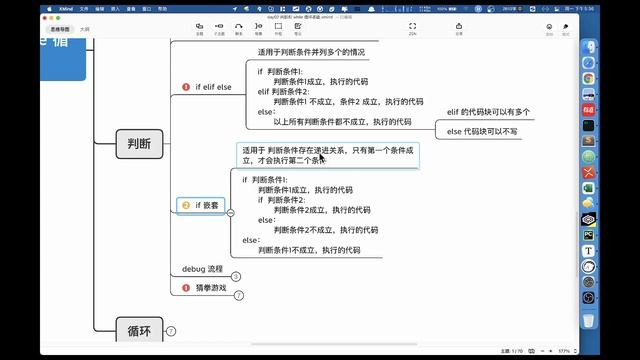Image resolution: width=640 pixels, height=360 pixels.
Task: Open the Trash in the dock
Action: 589,320
